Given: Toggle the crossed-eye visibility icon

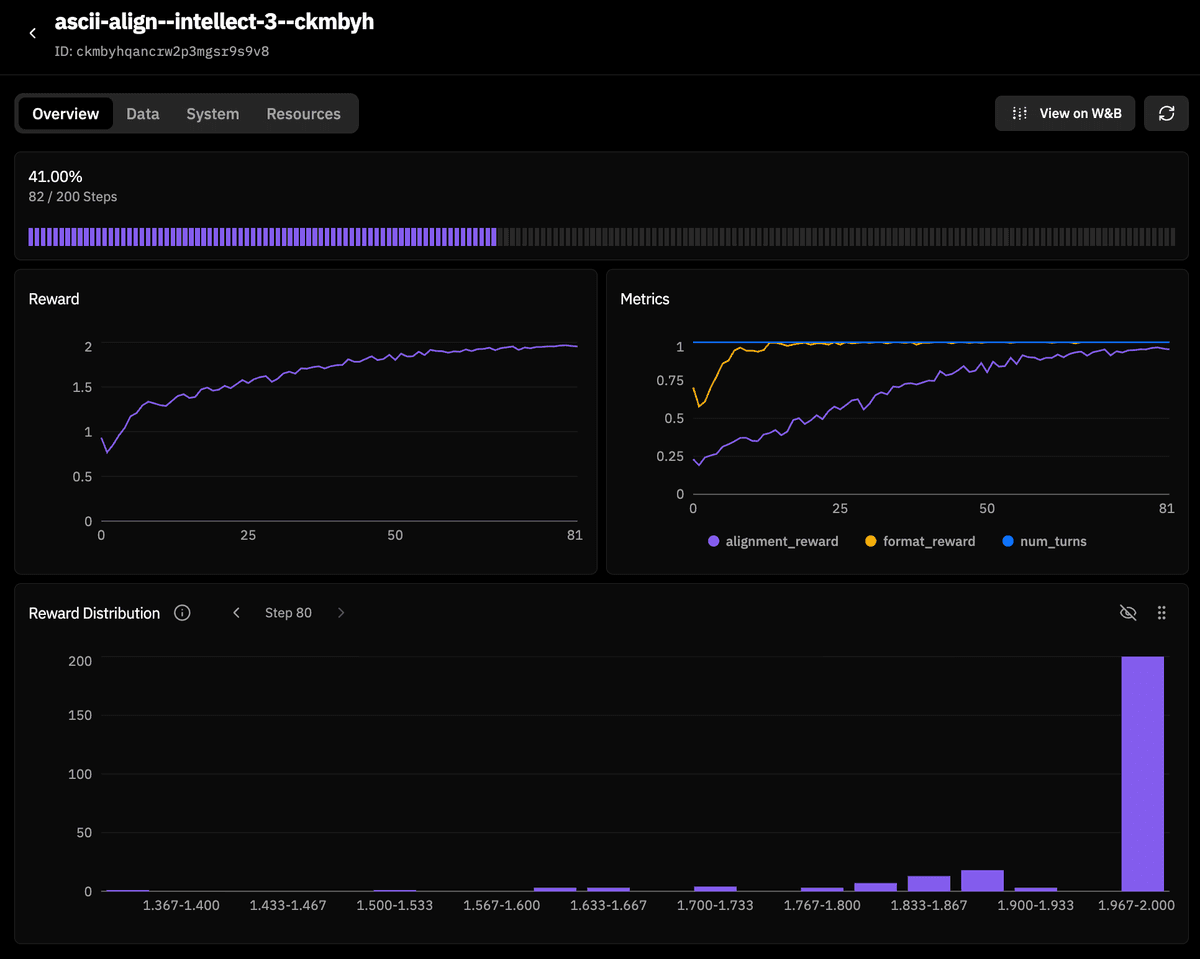Looking at the screenshot, I should pyautogui.click(x=1128, y=612).
